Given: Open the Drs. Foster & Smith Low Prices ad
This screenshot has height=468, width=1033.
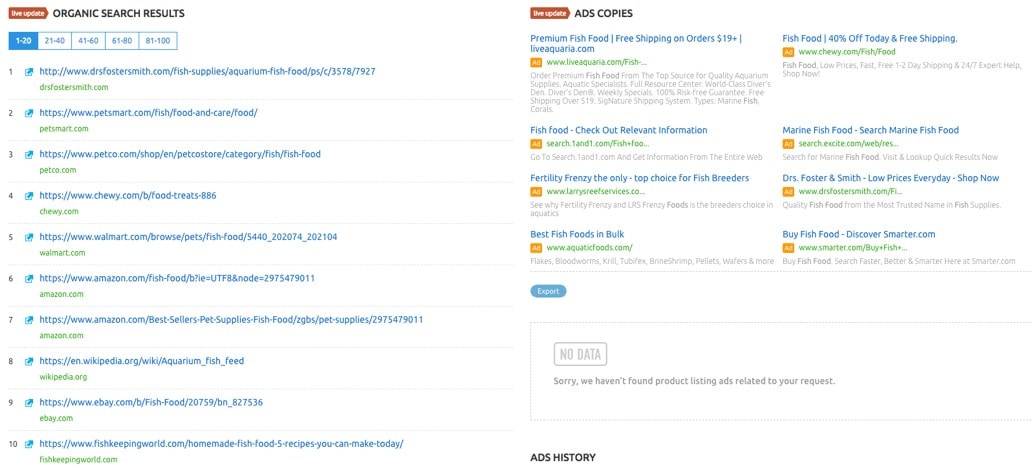Looking at the screenshot, I should click(891, 178).
